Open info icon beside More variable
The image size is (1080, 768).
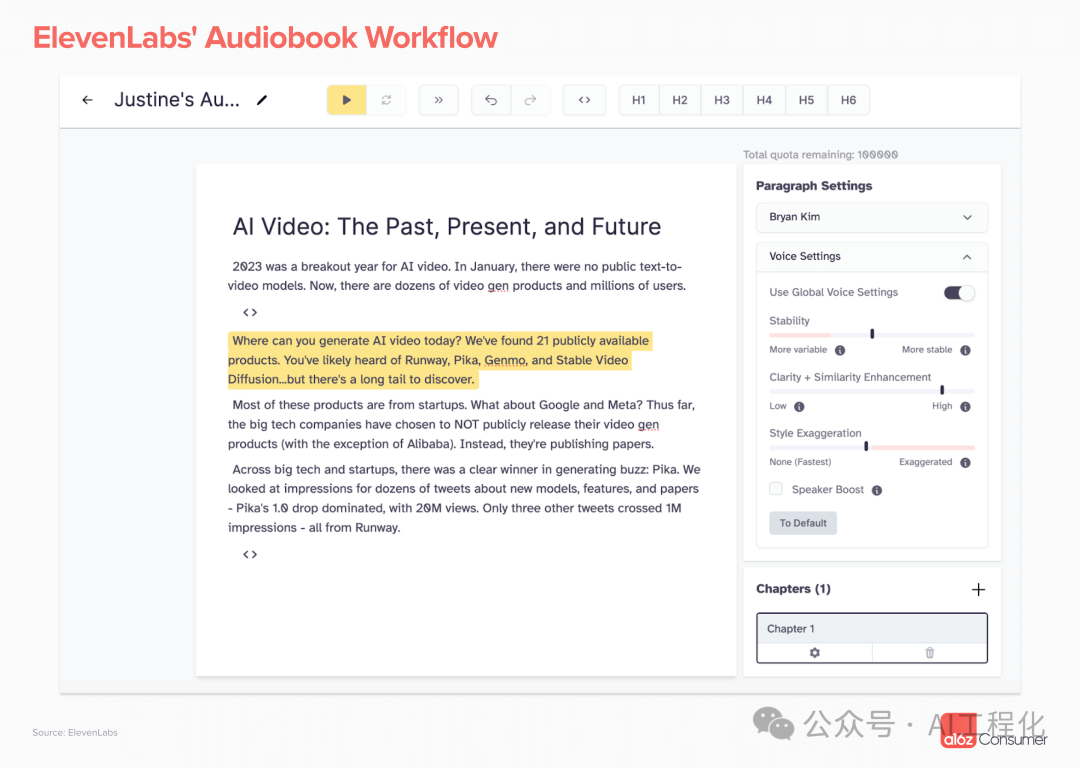[840, 350]
